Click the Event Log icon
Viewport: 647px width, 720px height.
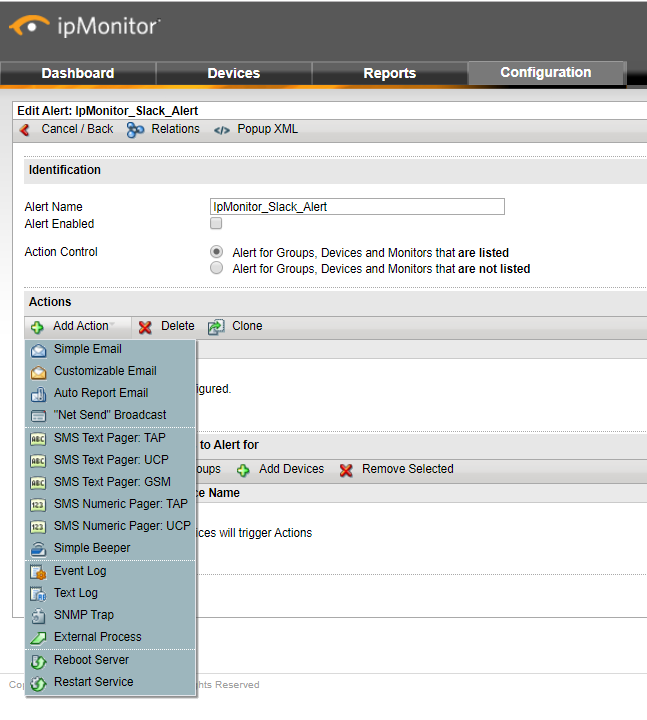click(39, 572)
